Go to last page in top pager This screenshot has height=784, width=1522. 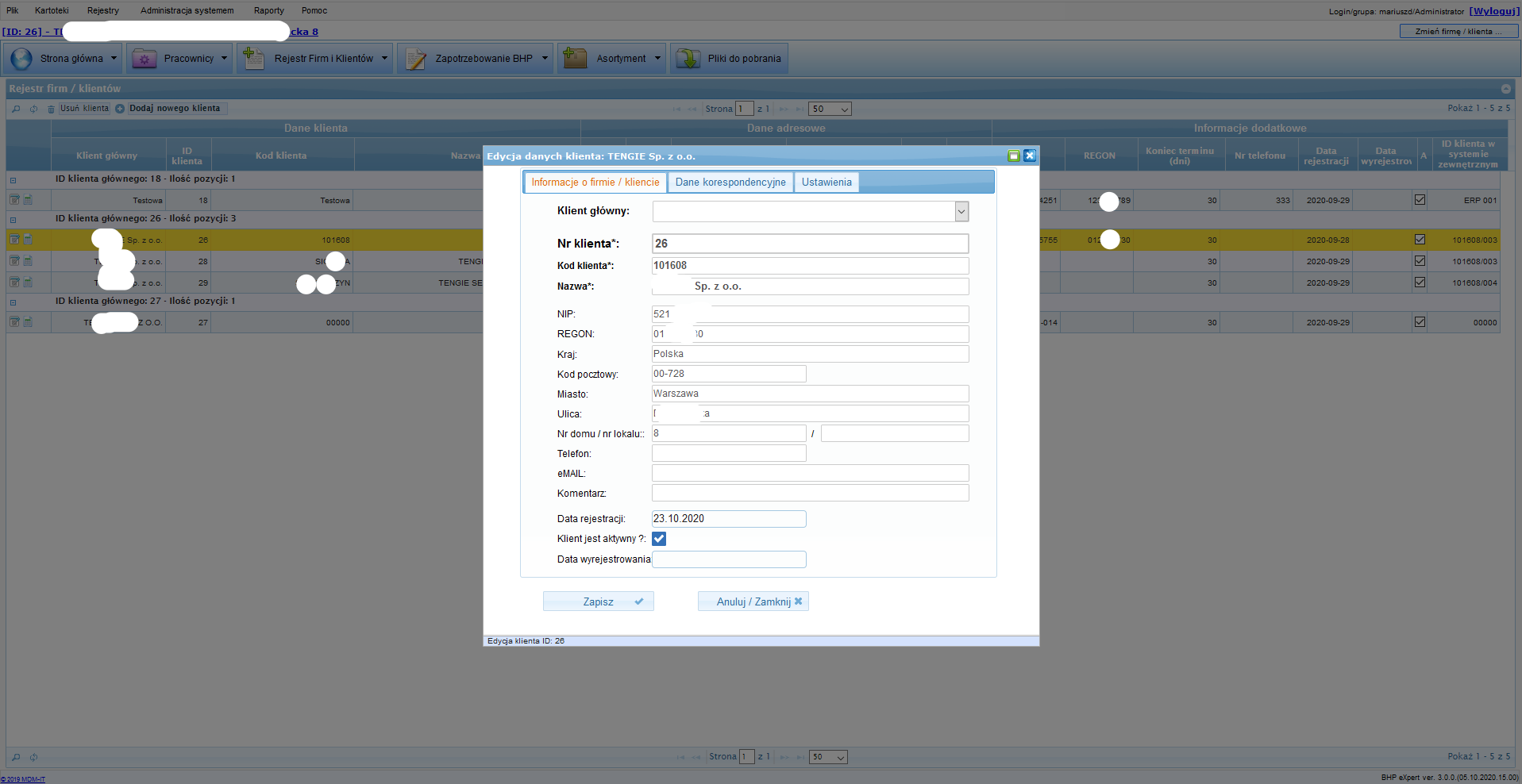tap(800, 109)
